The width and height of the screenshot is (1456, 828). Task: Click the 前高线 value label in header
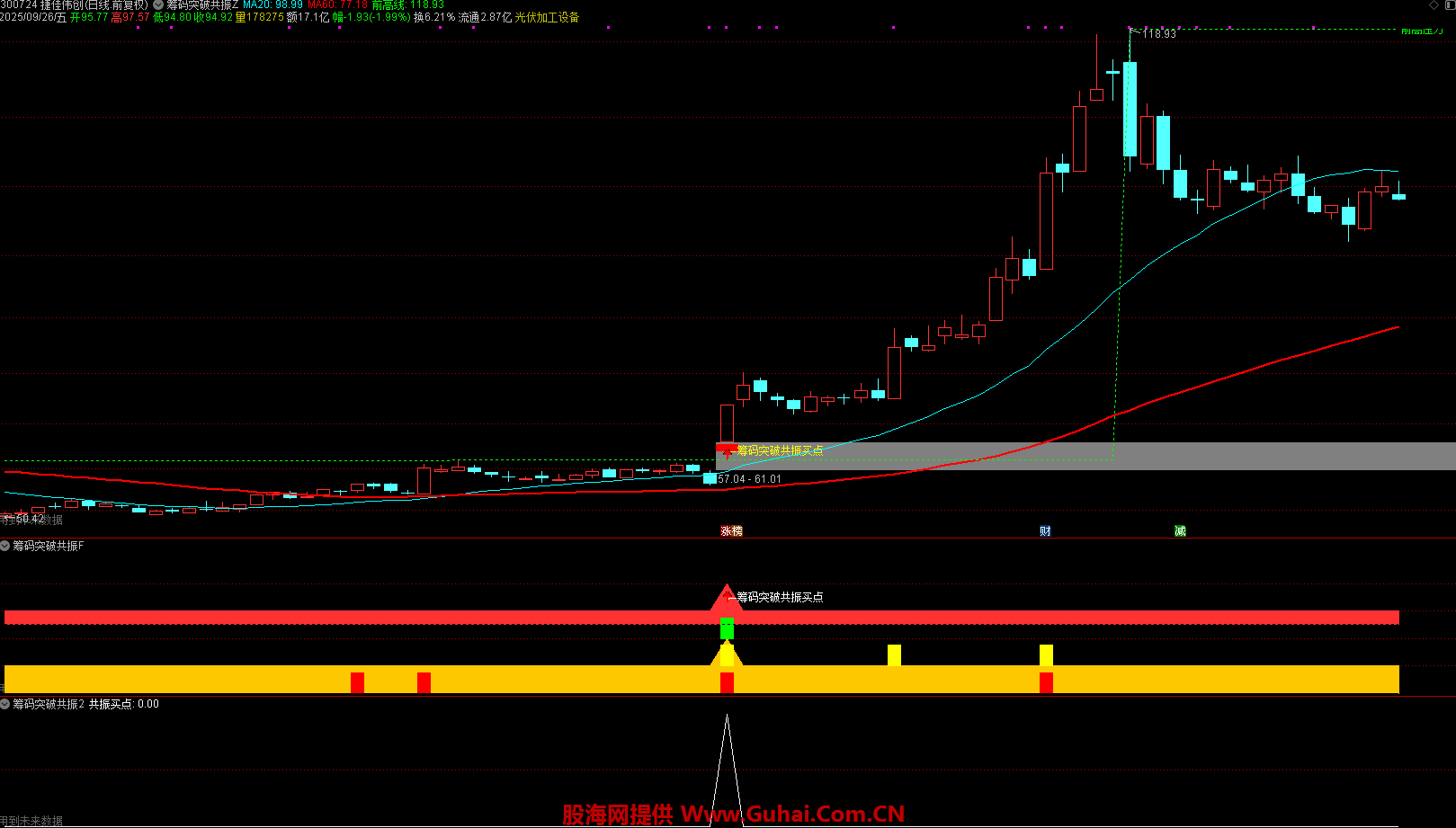407,5
